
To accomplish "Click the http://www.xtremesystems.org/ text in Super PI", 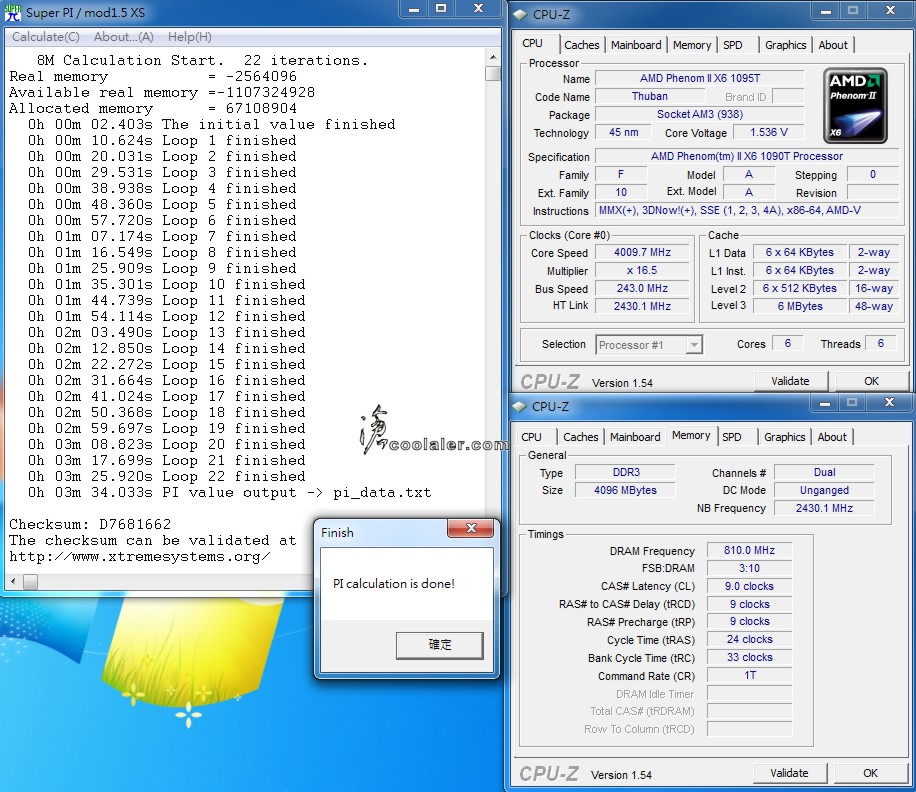I will [140, 557].
